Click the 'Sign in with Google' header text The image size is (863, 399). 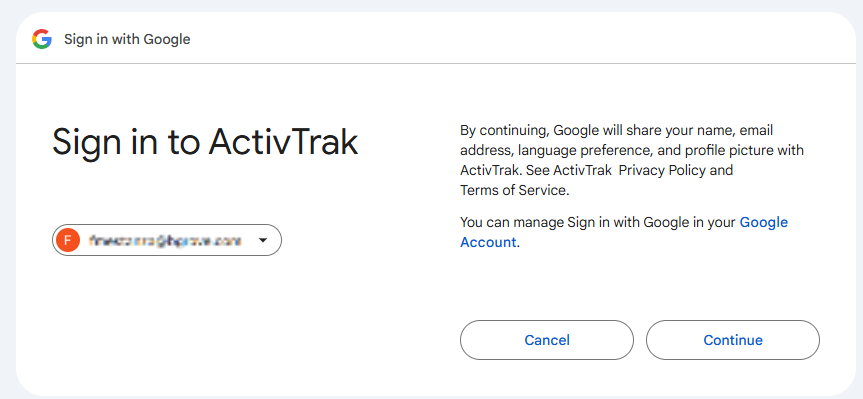pos(127,39)
